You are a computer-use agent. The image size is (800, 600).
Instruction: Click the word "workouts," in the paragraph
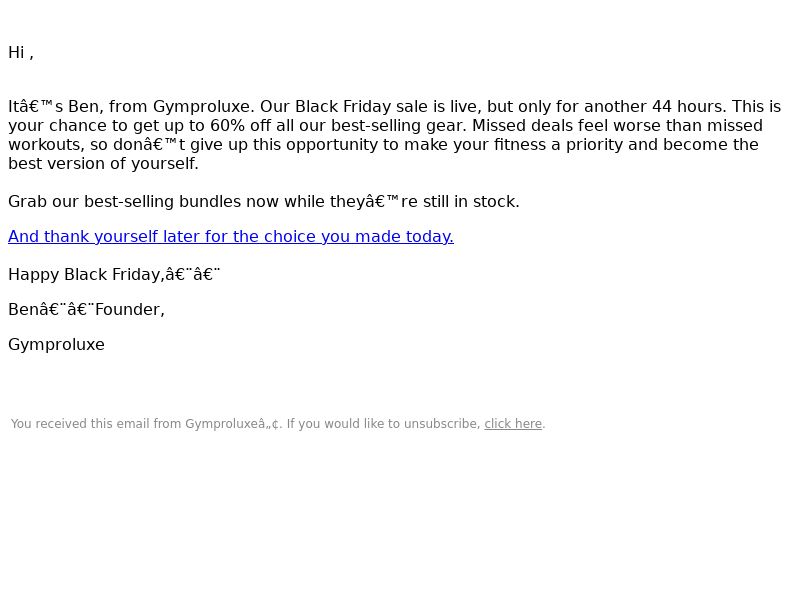[46, 145]
